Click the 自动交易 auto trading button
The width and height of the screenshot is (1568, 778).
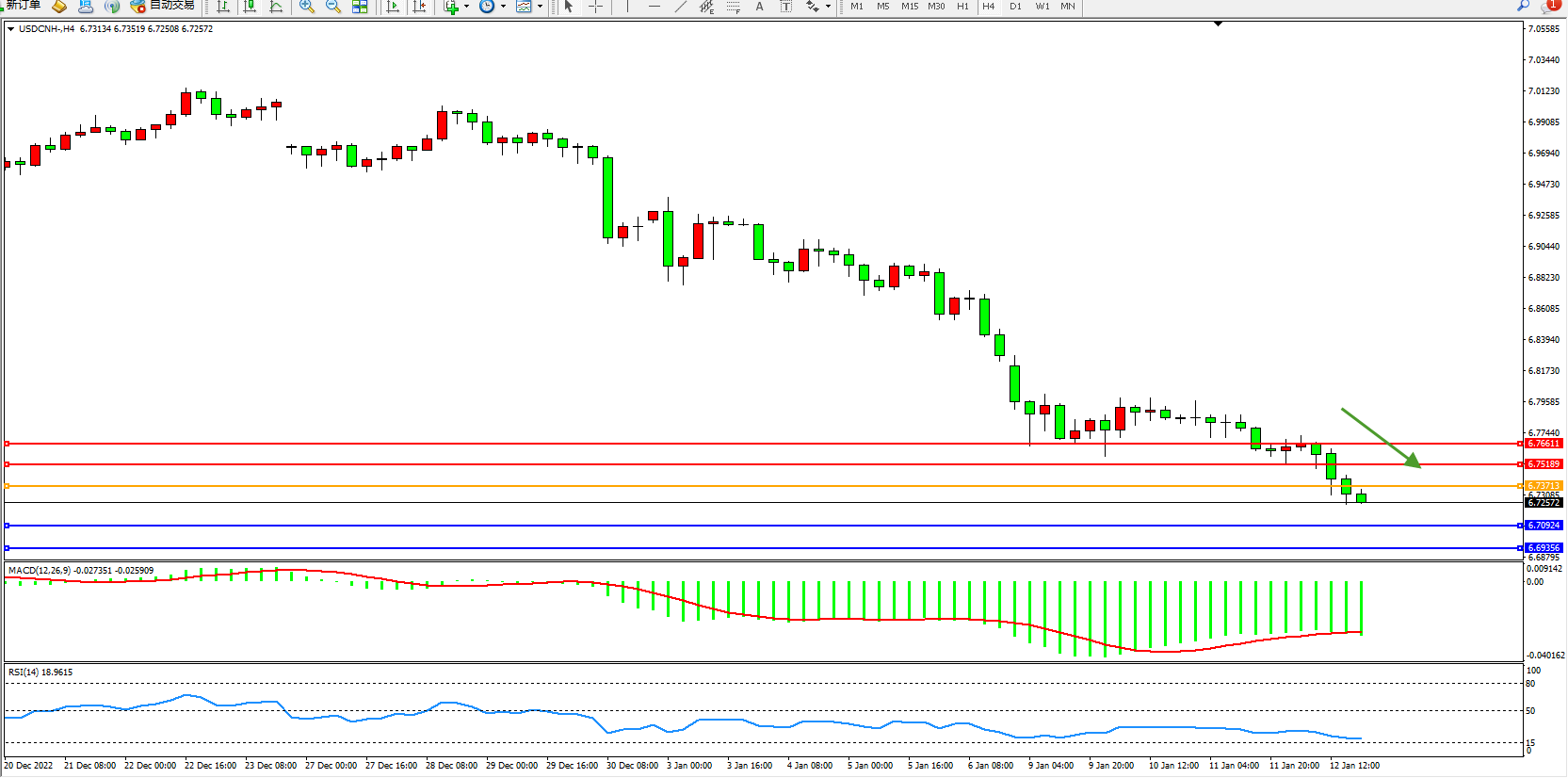[163, 6]
